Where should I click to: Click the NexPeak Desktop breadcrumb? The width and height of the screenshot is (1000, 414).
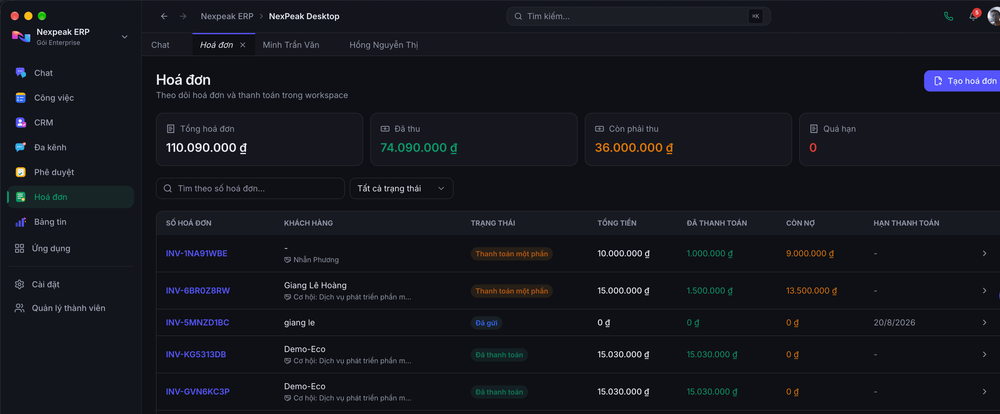[304, 16]
